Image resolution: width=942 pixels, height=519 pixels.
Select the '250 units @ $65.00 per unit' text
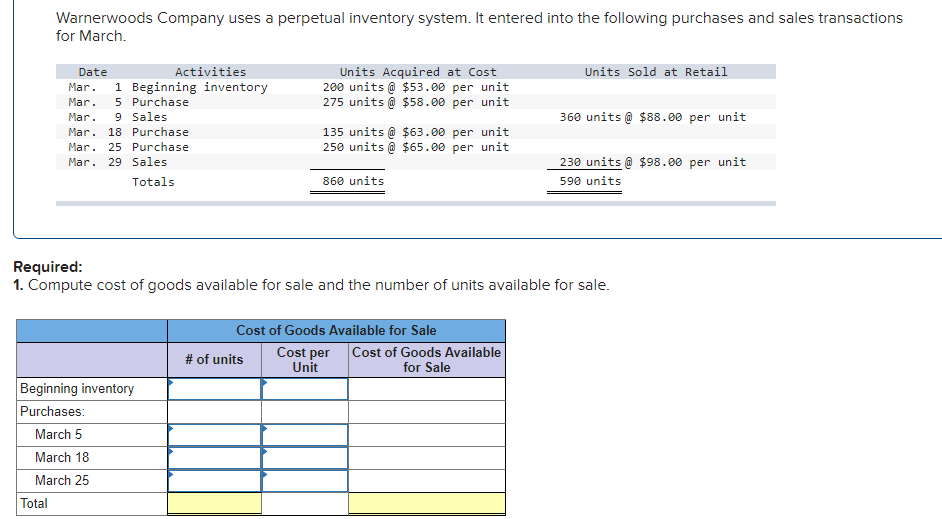(416, 147)
